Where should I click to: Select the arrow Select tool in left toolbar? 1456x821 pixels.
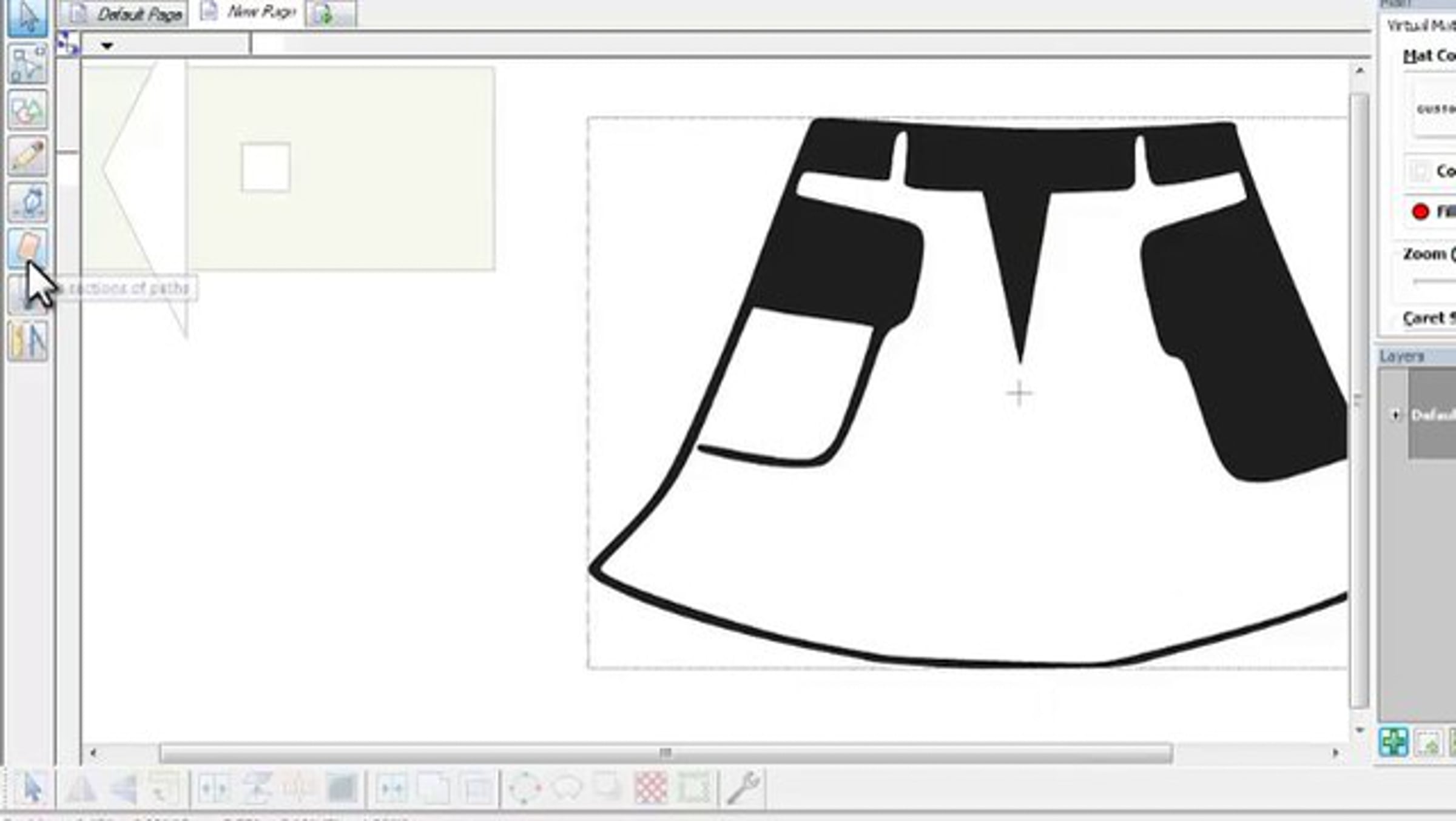pyautogui.click(x=27, y=18)
